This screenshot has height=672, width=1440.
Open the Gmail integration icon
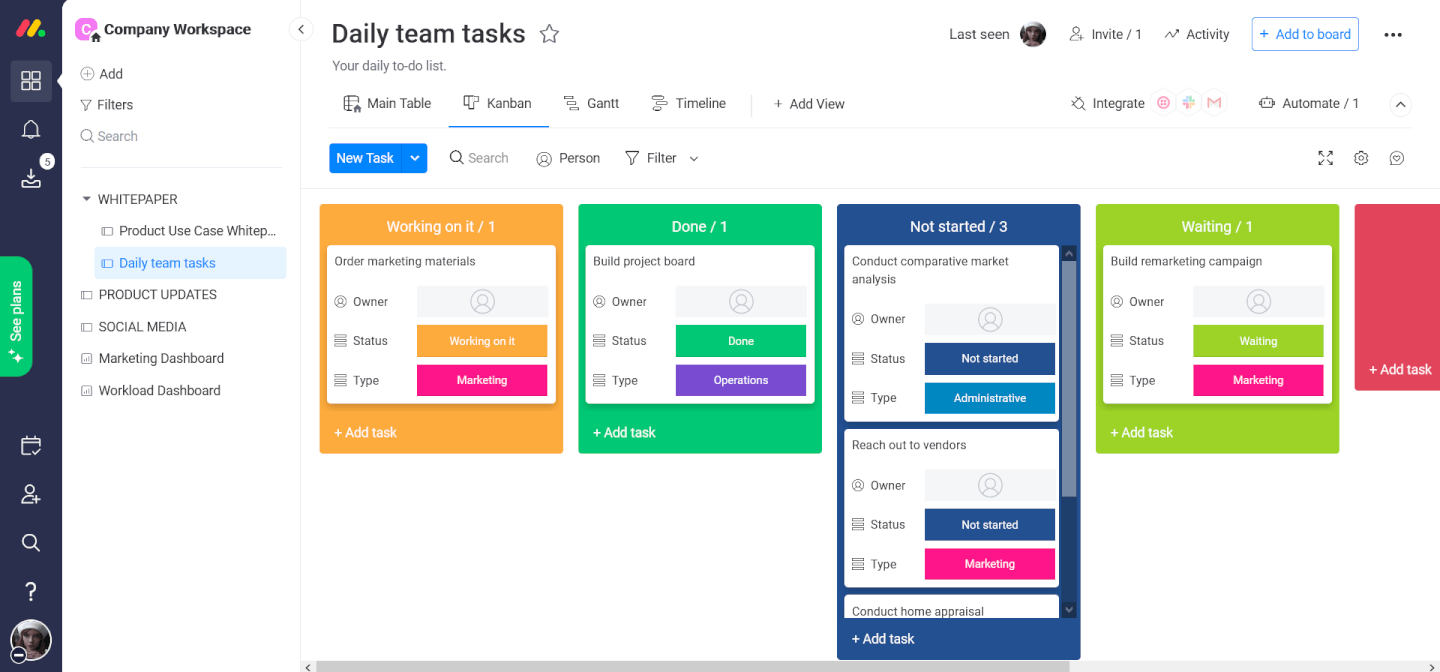coord(1214,102)
